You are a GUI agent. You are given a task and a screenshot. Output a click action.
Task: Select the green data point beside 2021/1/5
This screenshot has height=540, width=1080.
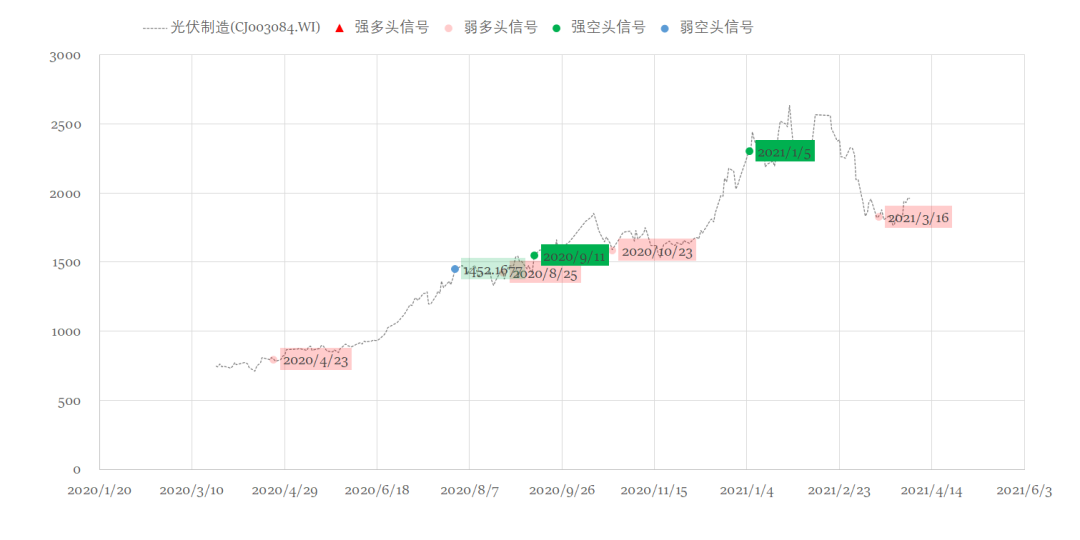coord(749,151)
